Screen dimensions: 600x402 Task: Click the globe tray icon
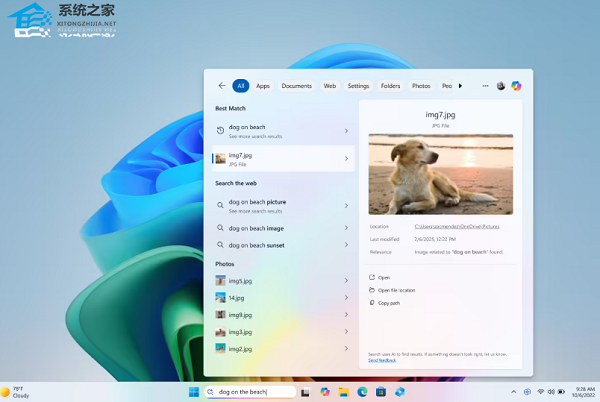(527, 392)
